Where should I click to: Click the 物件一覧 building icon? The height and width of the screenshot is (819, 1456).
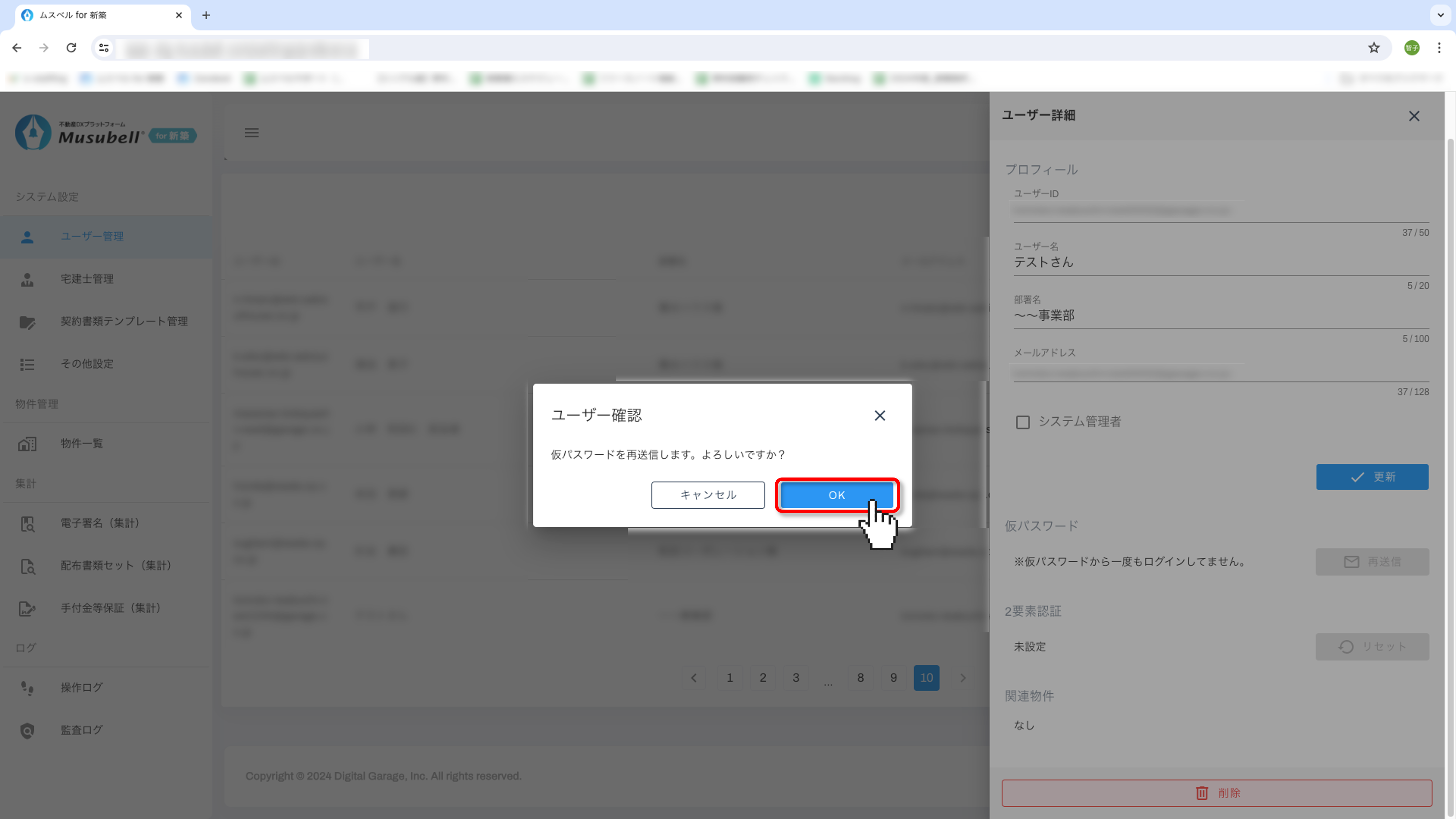tap(27, 444)
